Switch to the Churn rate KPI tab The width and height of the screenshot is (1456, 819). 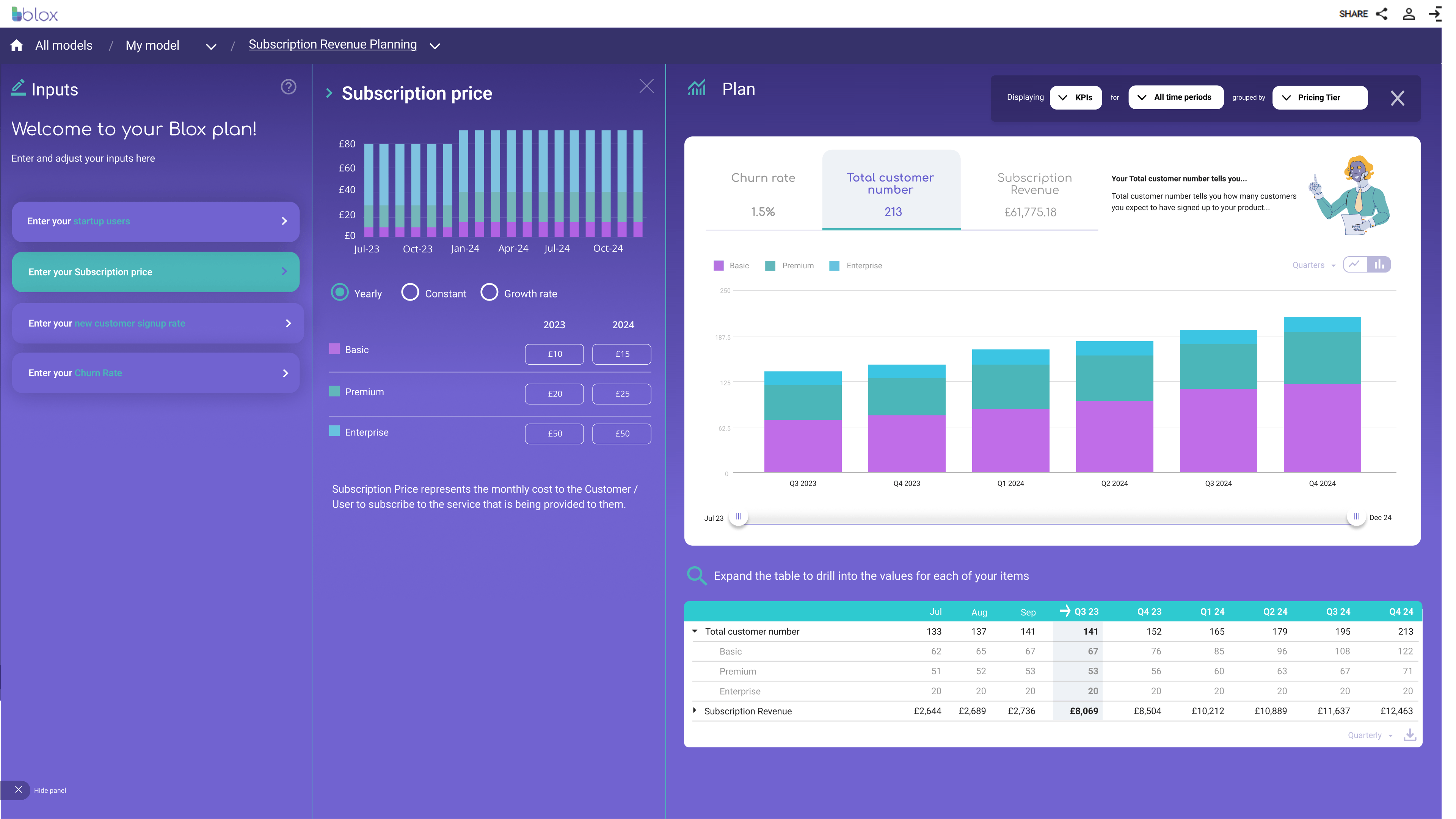click(x=764, y=192)
